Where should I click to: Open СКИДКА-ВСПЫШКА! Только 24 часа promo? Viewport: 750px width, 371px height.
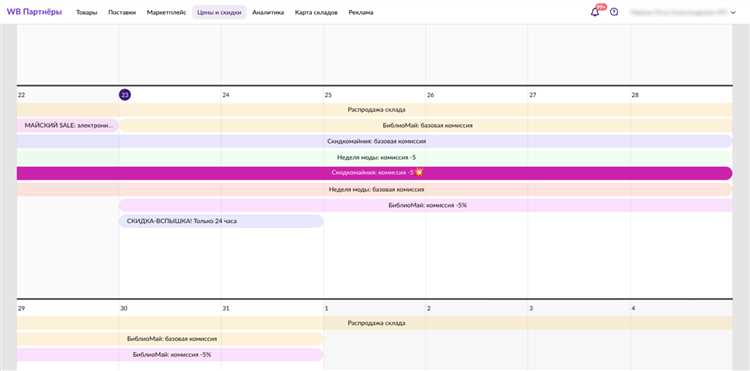pos(221,221)
